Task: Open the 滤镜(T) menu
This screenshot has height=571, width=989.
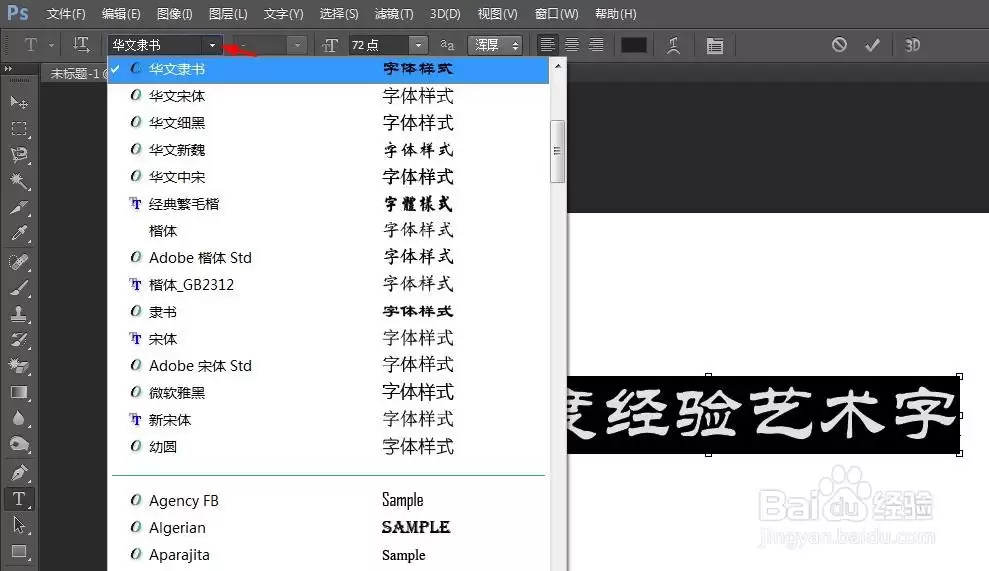Action: [394, 13]
